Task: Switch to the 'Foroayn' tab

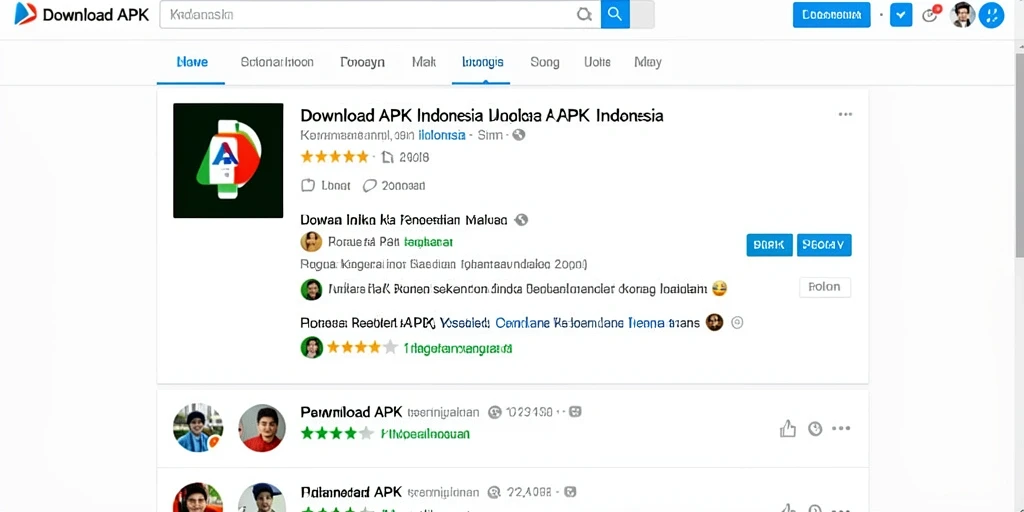Action: [x=362, y=62]
